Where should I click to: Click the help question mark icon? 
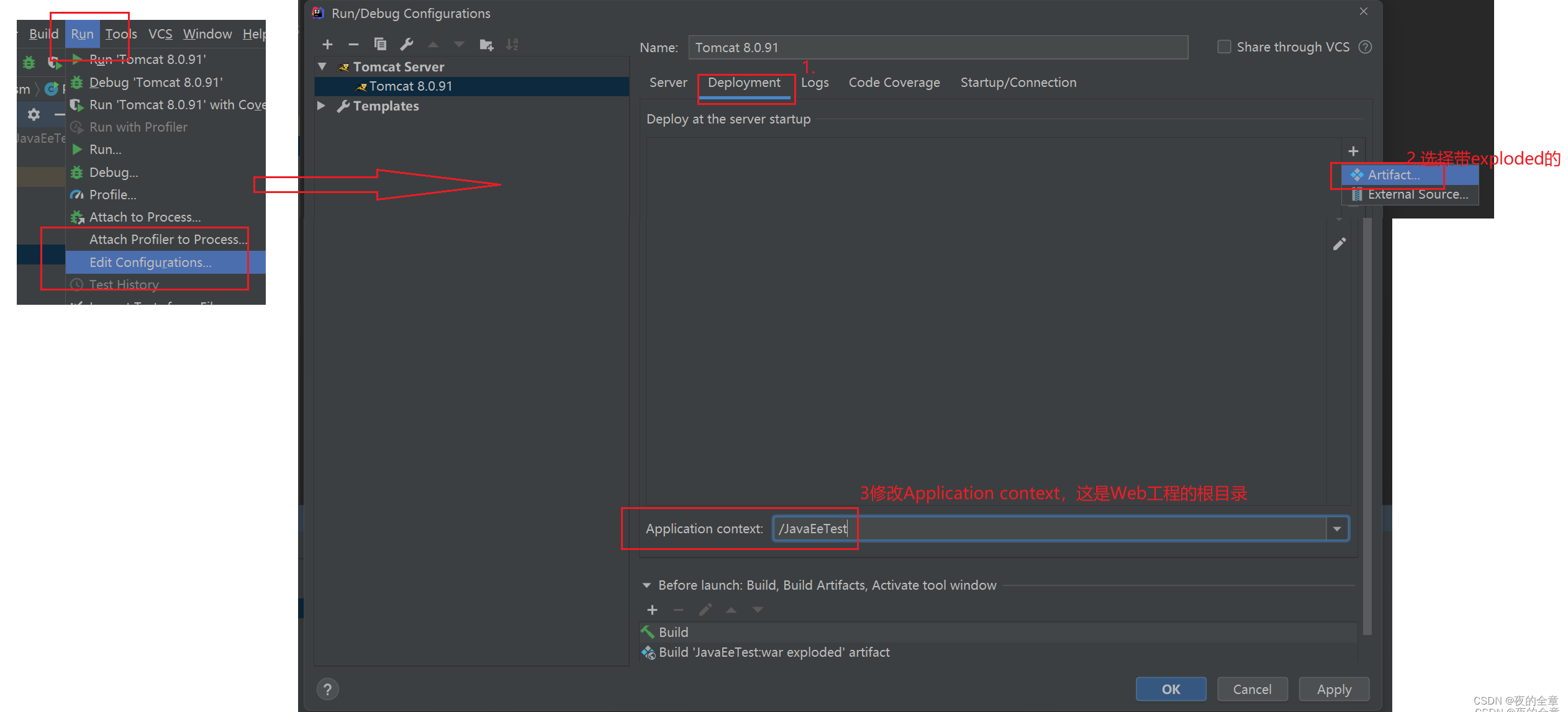[x=327, y=689]
